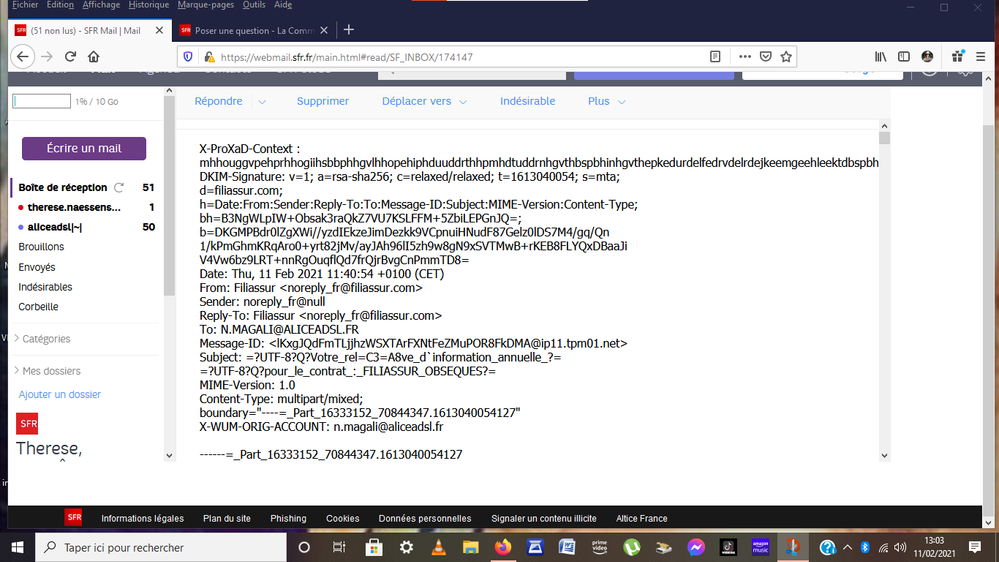Expand the Répondre dropdown arrow

tap(262, 102)
